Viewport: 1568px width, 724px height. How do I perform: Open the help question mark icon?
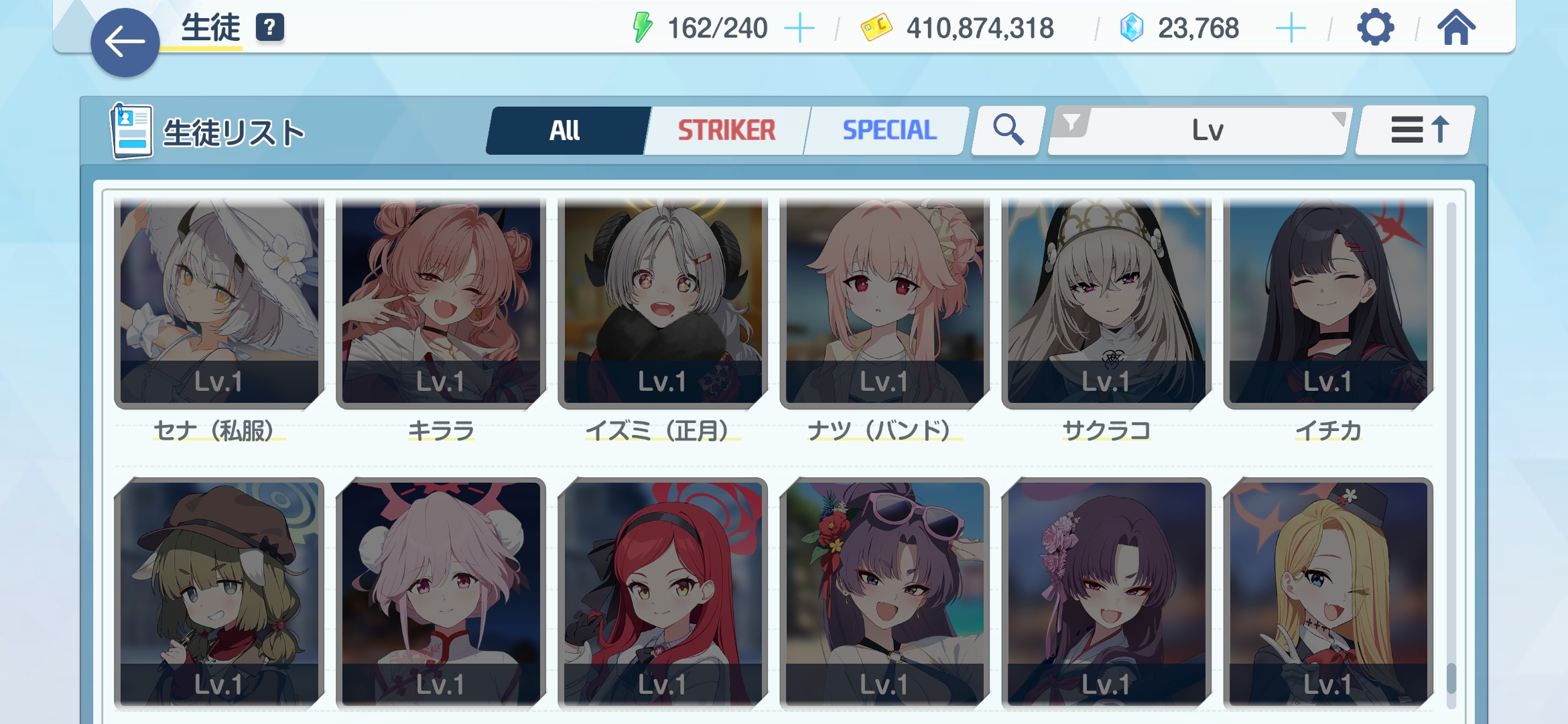tap(270, 27)
